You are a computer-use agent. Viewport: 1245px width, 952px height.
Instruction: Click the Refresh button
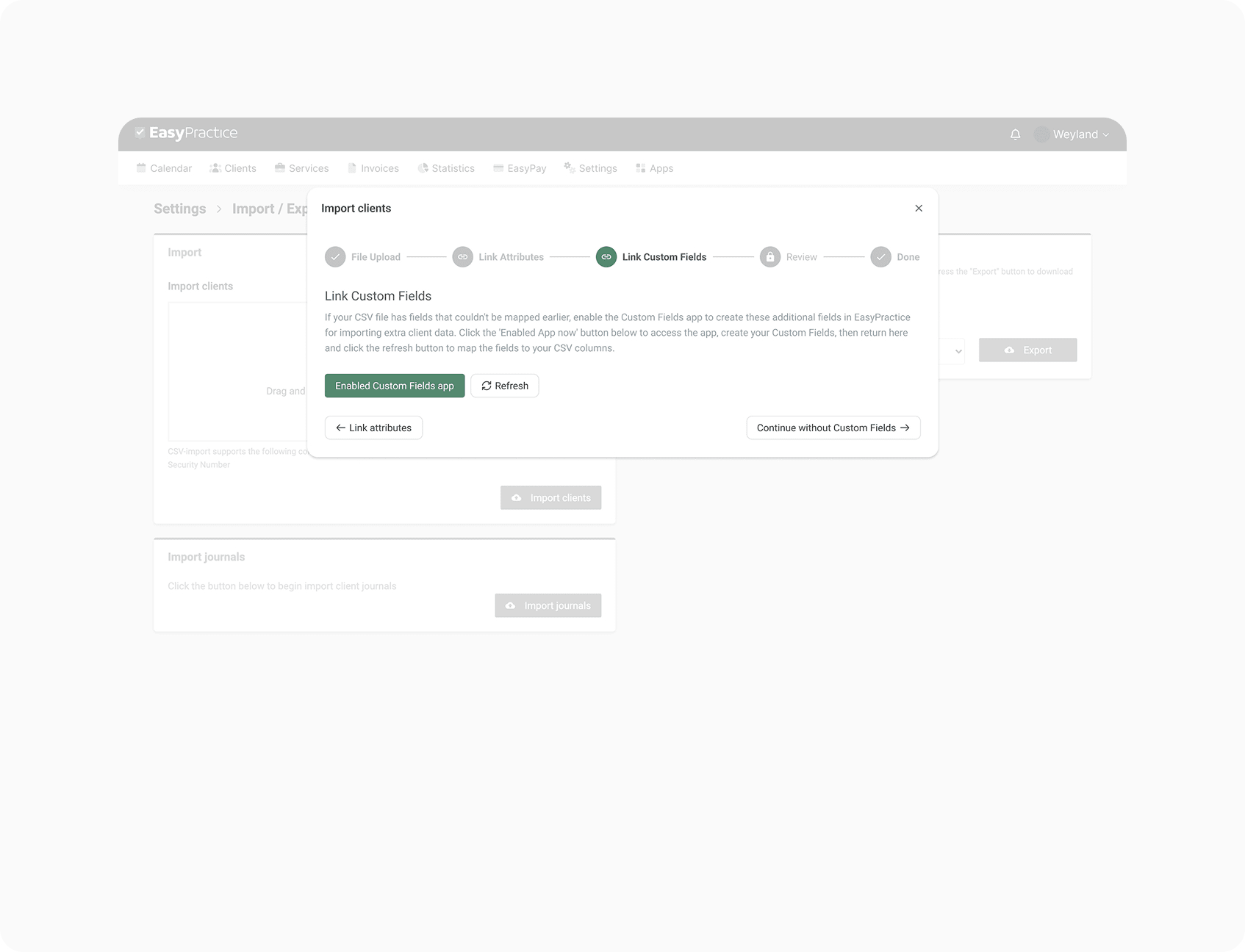click(x=505, y=386)
